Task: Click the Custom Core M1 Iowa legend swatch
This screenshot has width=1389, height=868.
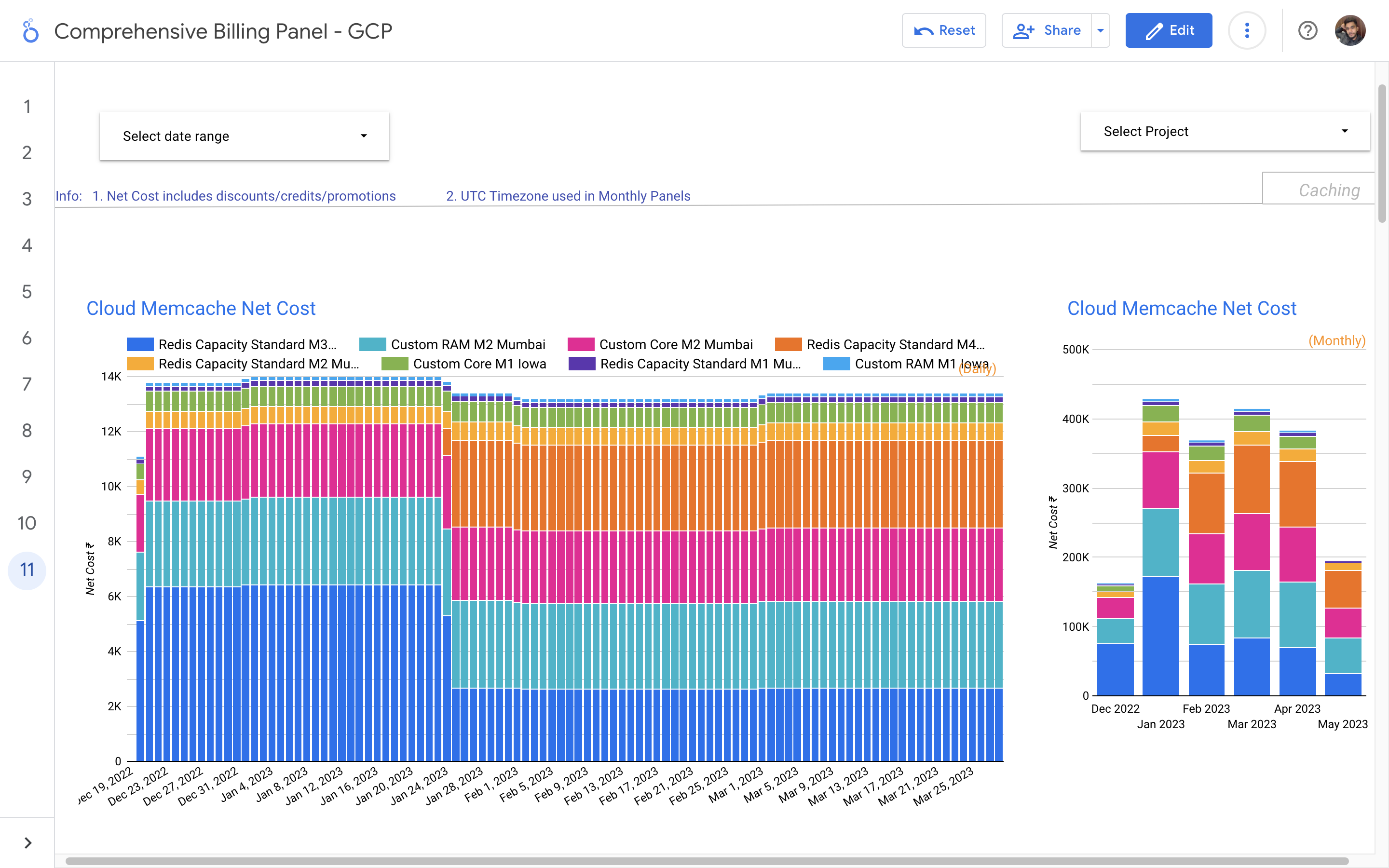Action: coord(395,364)
